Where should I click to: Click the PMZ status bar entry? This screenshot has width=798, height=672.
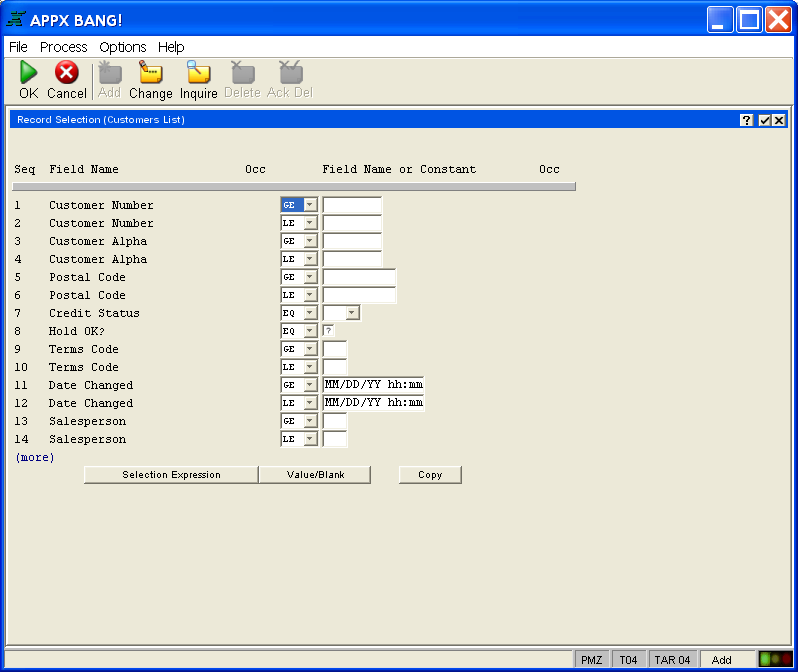591,660
